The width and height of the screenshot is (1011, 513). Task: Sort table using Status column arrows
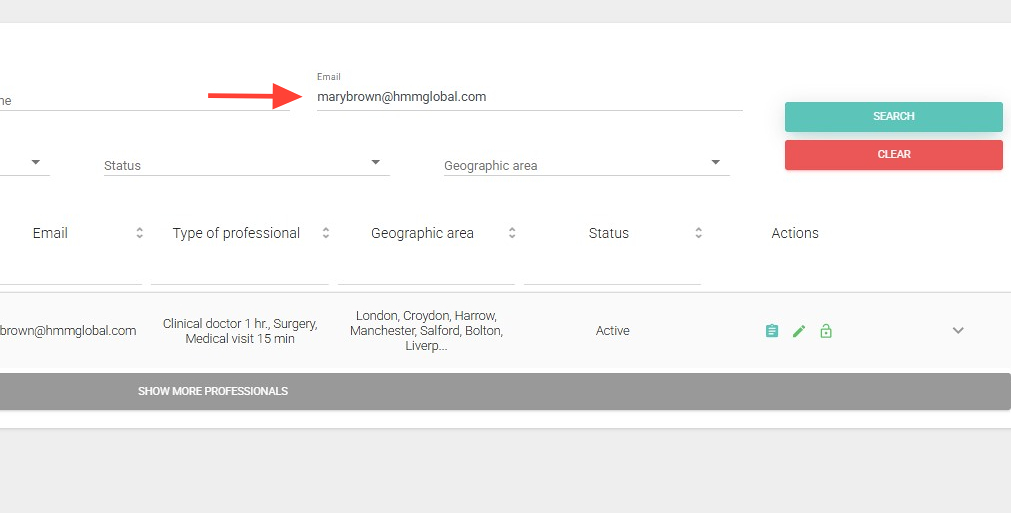(x=699, y=233)
